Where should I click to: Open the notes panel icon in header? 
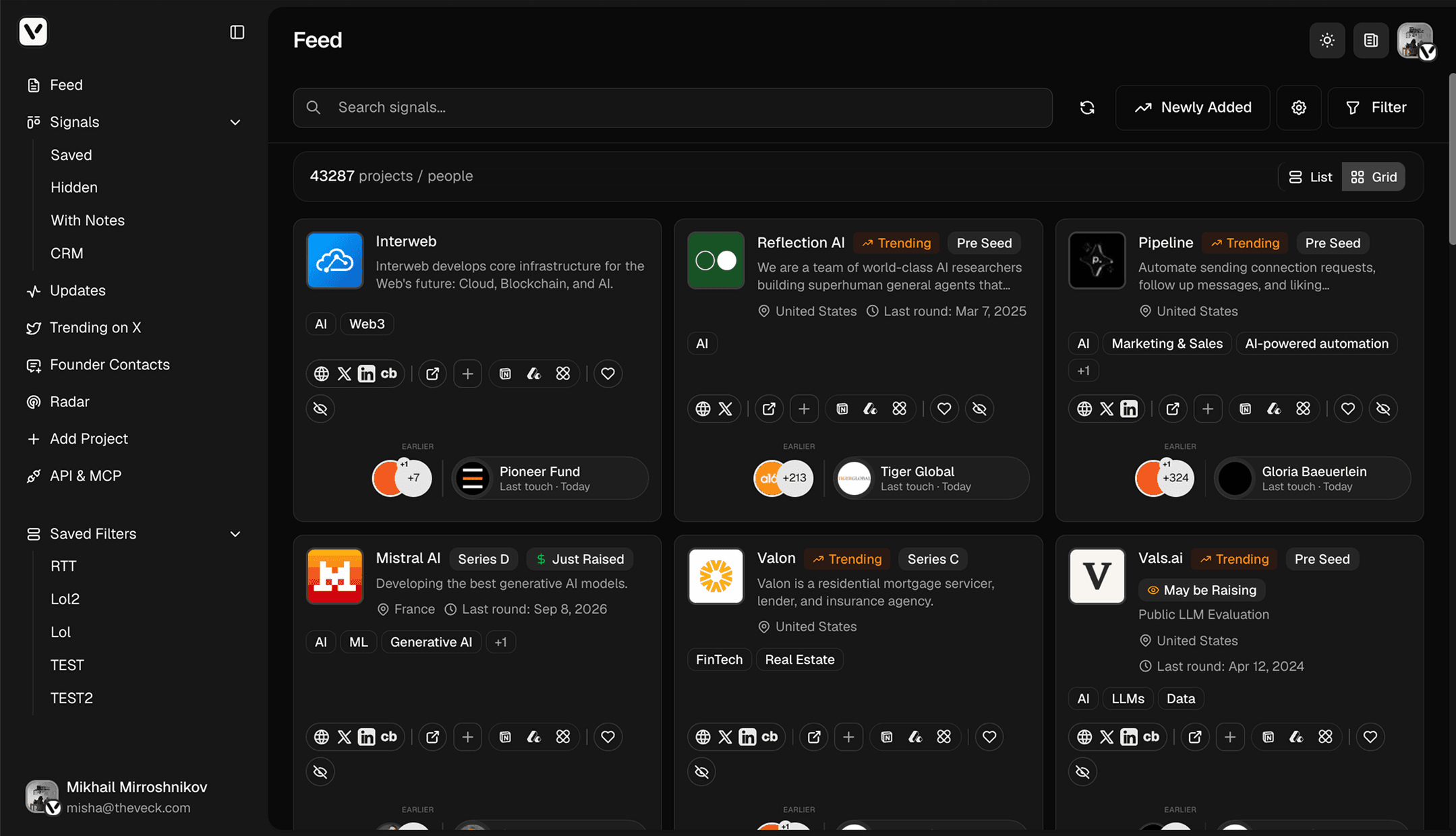coord(1371,40)
